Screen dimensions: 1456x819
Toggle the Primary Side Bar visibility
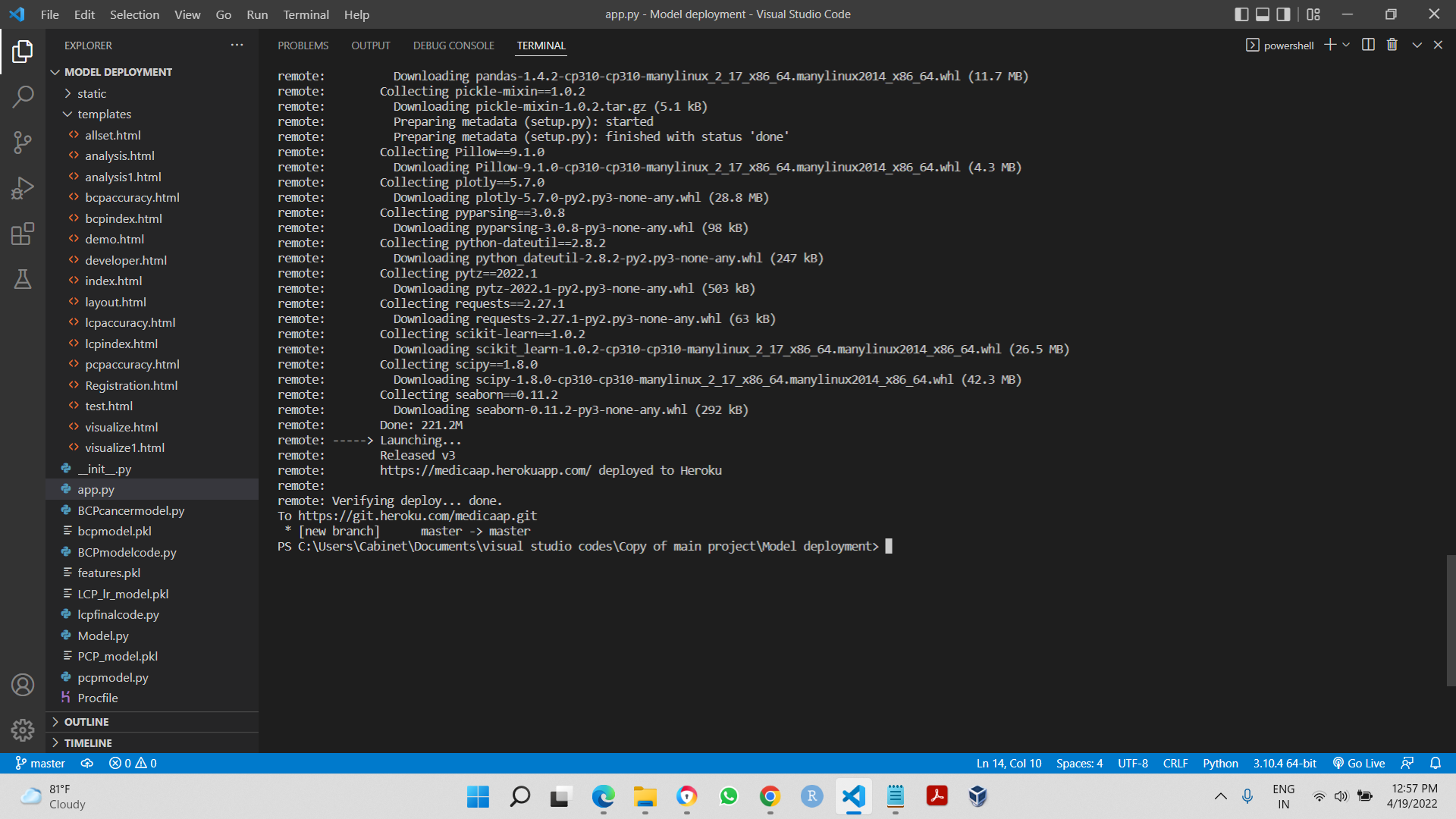click(1241, 14)
